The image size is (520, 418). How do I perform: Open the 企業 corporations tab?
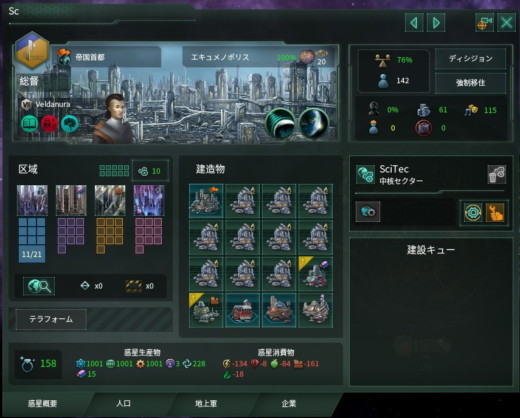coord(288,403)
